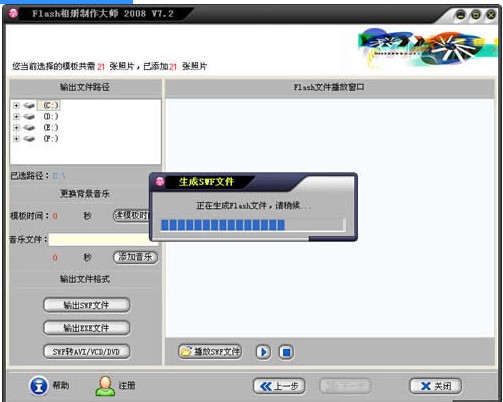Click the SWF转AVI/VCD/DVD button
The width and height of the screenshot is (503, 402).
pos(86,351)
